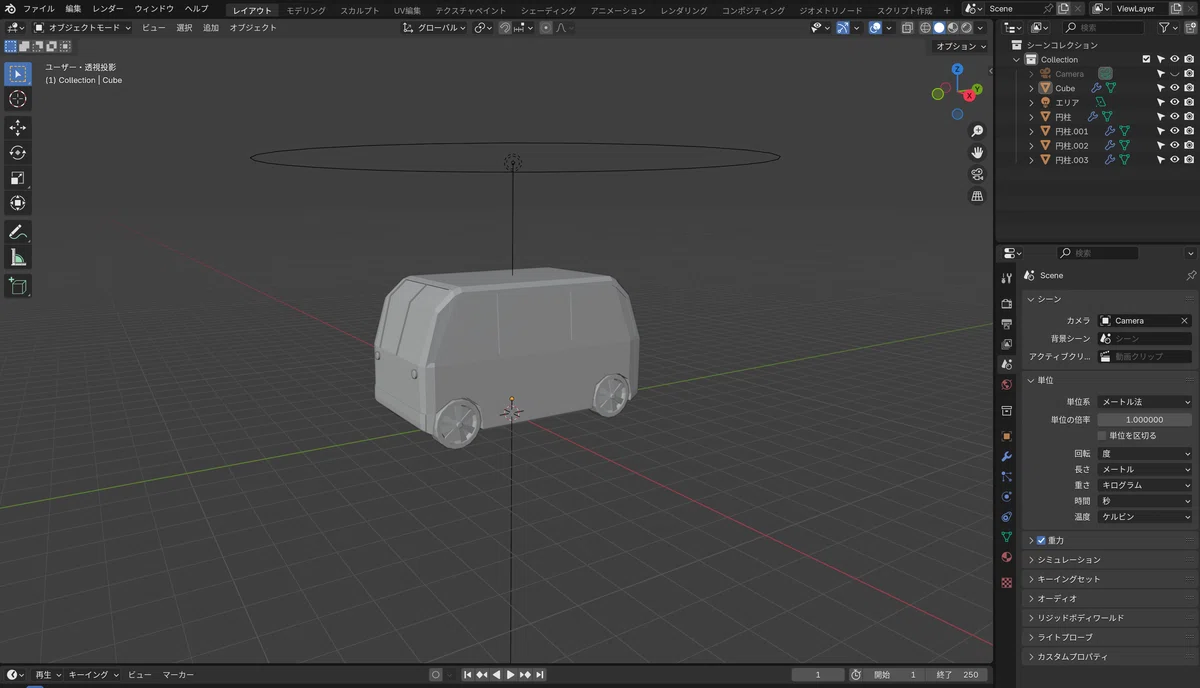Screen dimensions: 1200x688
Task: Expand the Cube tree row in outliner
Action: coord(1032,88)
